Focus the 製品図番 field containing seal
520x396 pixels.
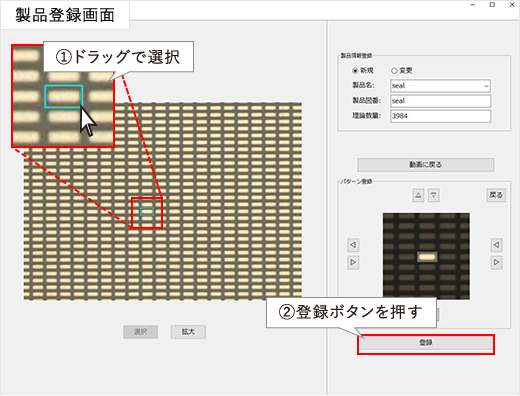click(x=440, y=101)
